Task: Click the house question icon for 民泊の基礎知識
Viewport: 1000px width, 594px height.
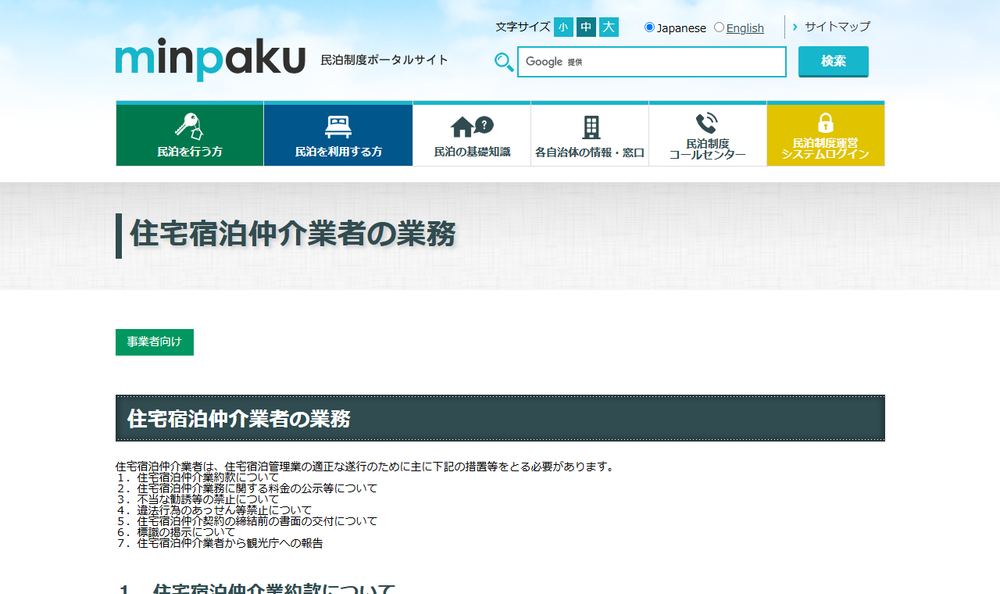Action: click(x=472, y=126)
